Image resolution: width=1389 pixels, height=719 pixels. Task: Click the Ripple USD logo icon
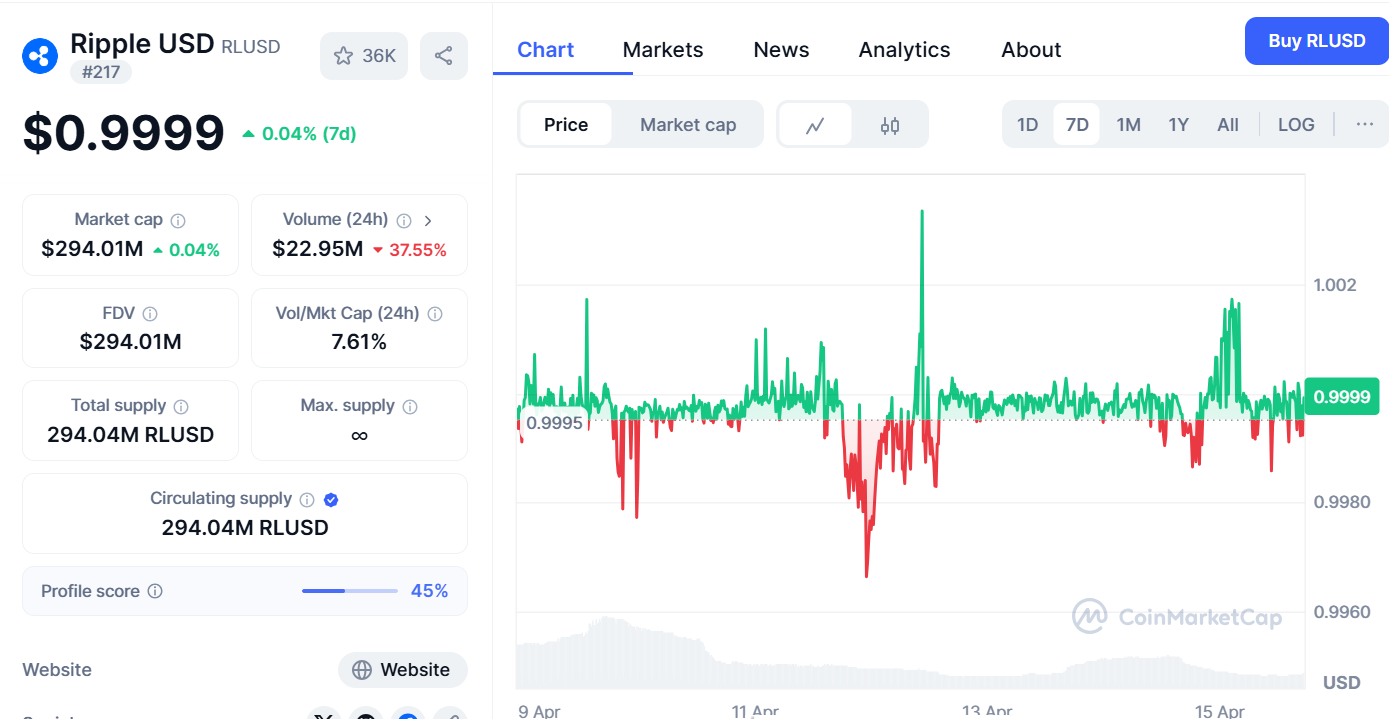[40, 55]
